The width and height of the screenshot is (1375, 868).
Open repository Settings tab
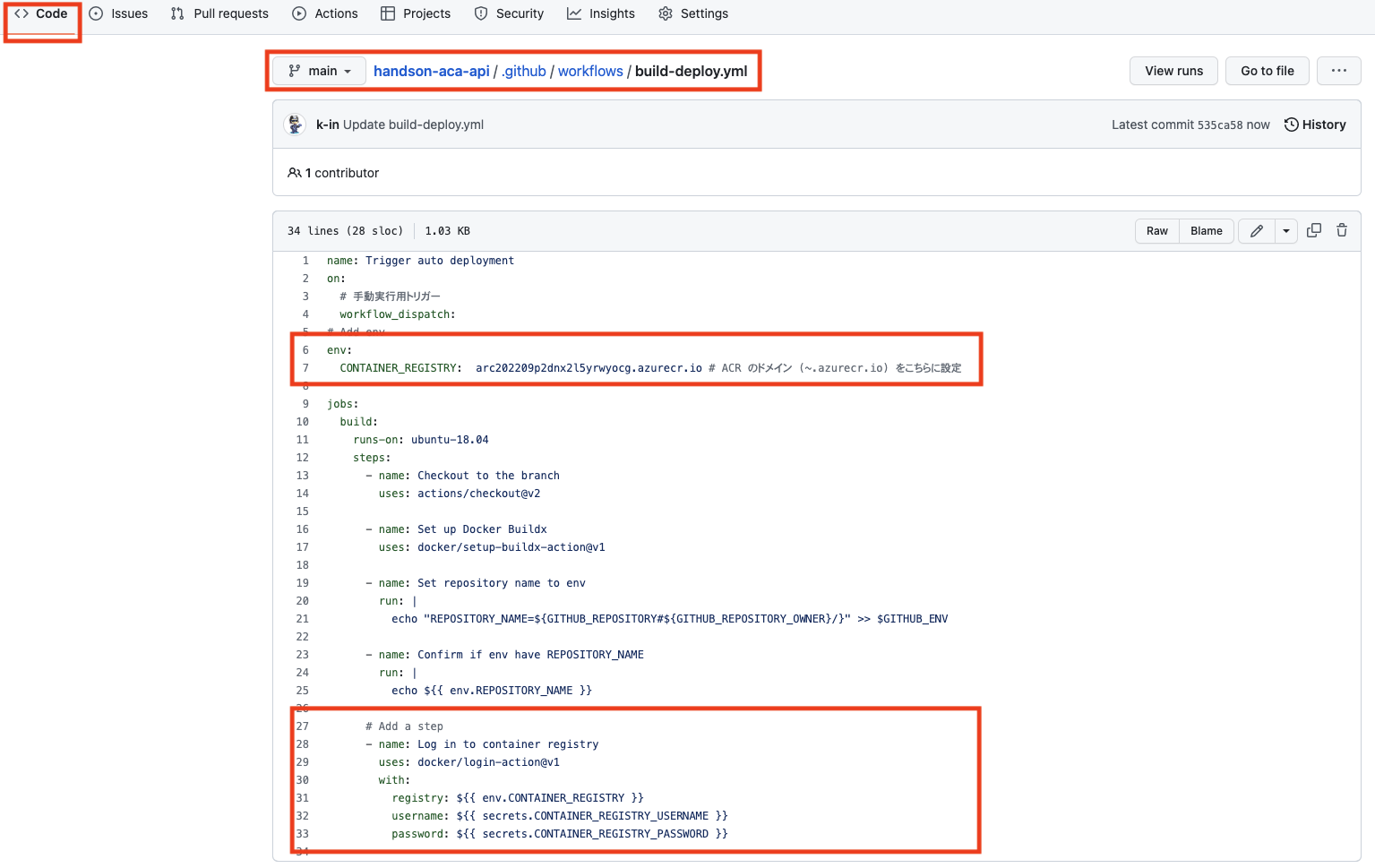point(693,13)
